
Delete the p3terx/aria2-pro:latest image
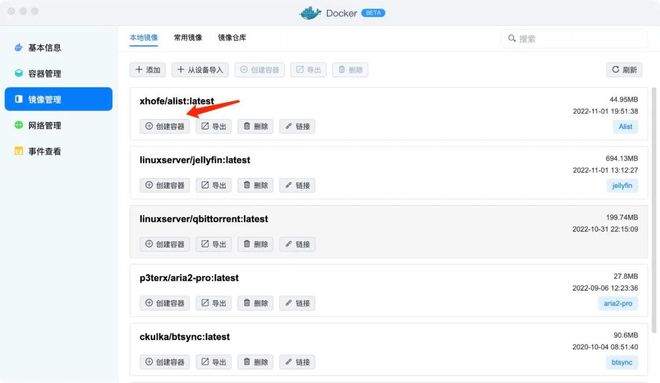255,303
